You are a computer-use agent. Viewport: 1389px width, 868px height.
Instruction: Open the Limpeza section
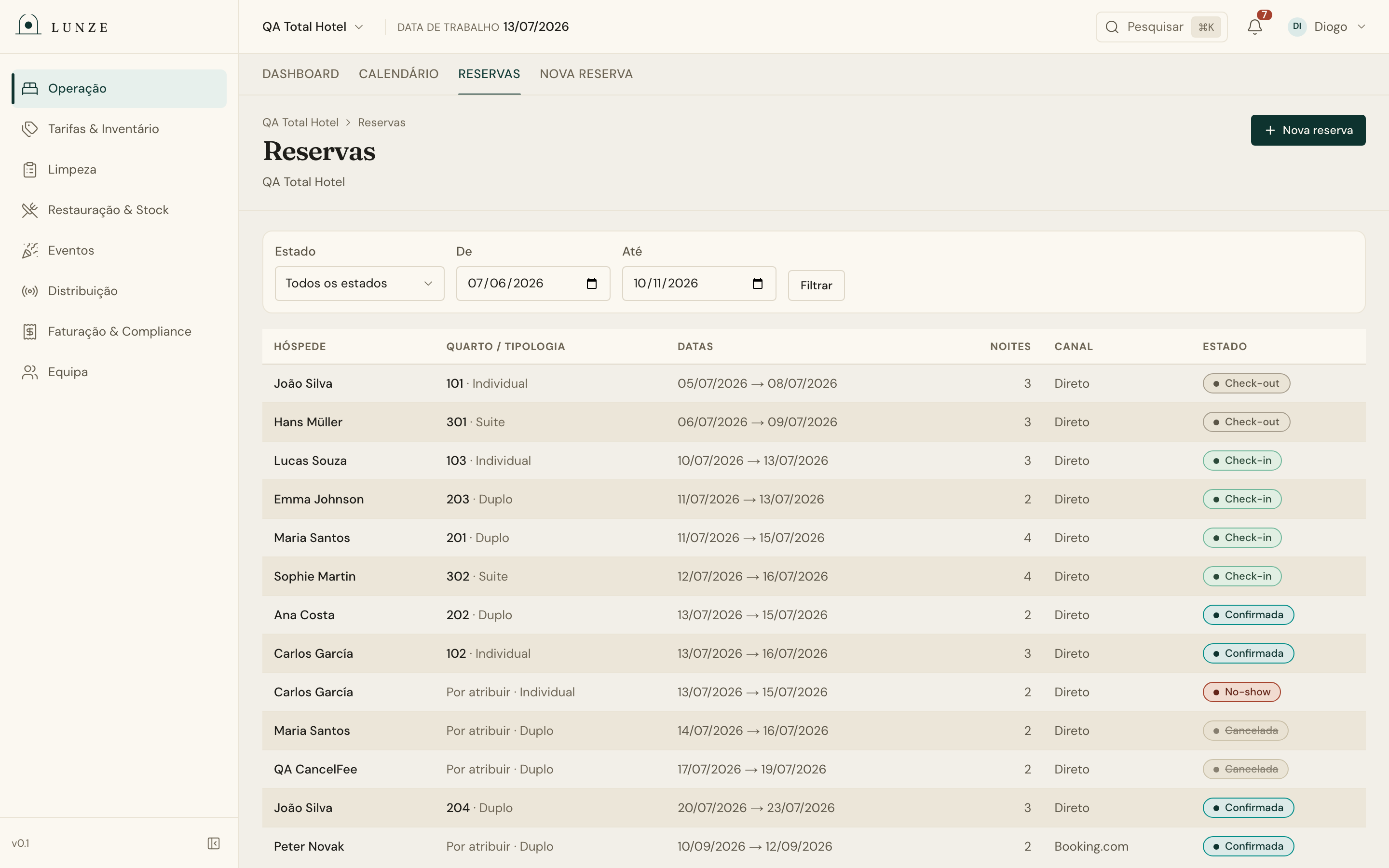tap(119, 169)
